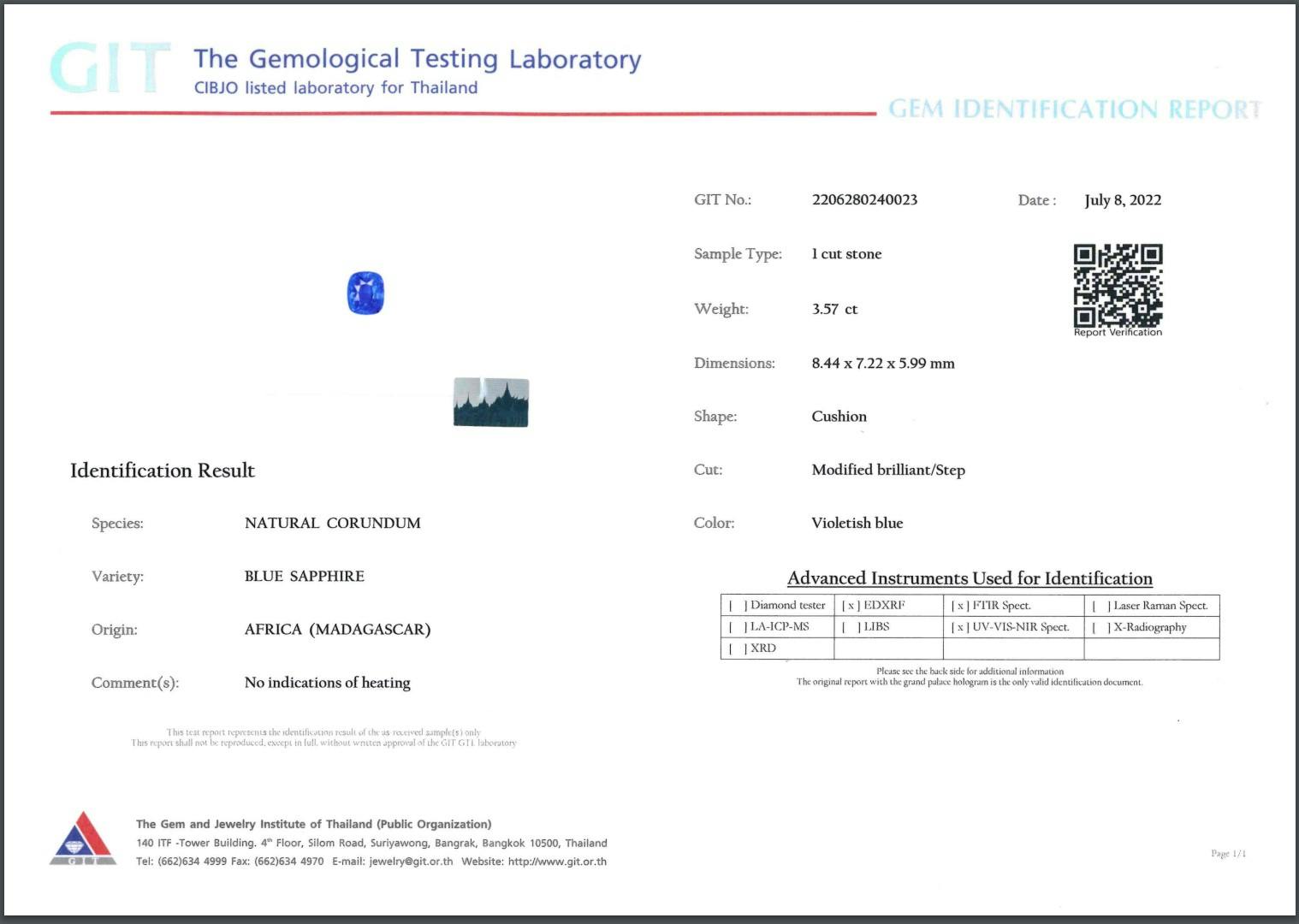Toggle the Diamond tester checkbox

(738, 606)
